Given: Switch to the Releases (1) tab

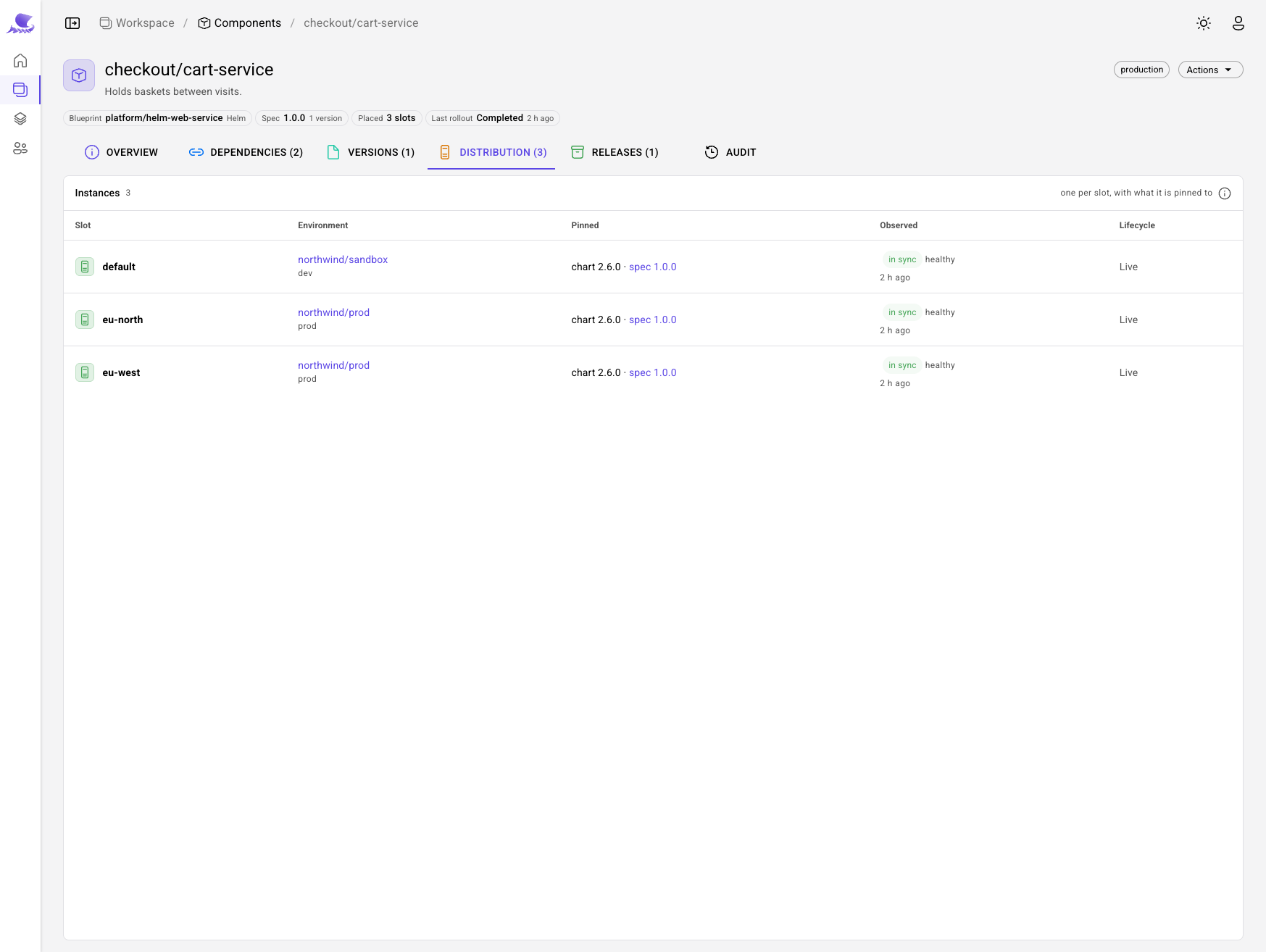Looking at the screenshot, I should pos(615,152).
